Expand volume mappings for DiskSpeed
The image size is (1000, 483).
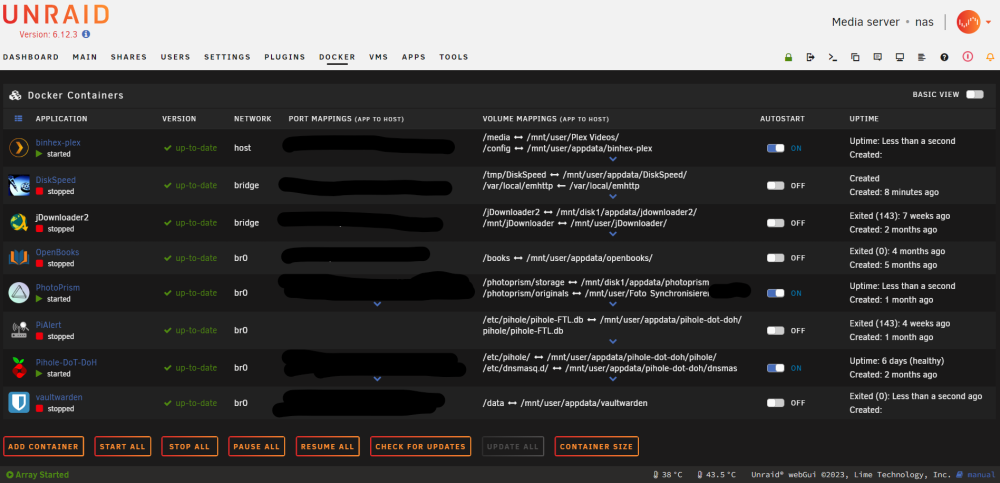(x=613, y=197)
